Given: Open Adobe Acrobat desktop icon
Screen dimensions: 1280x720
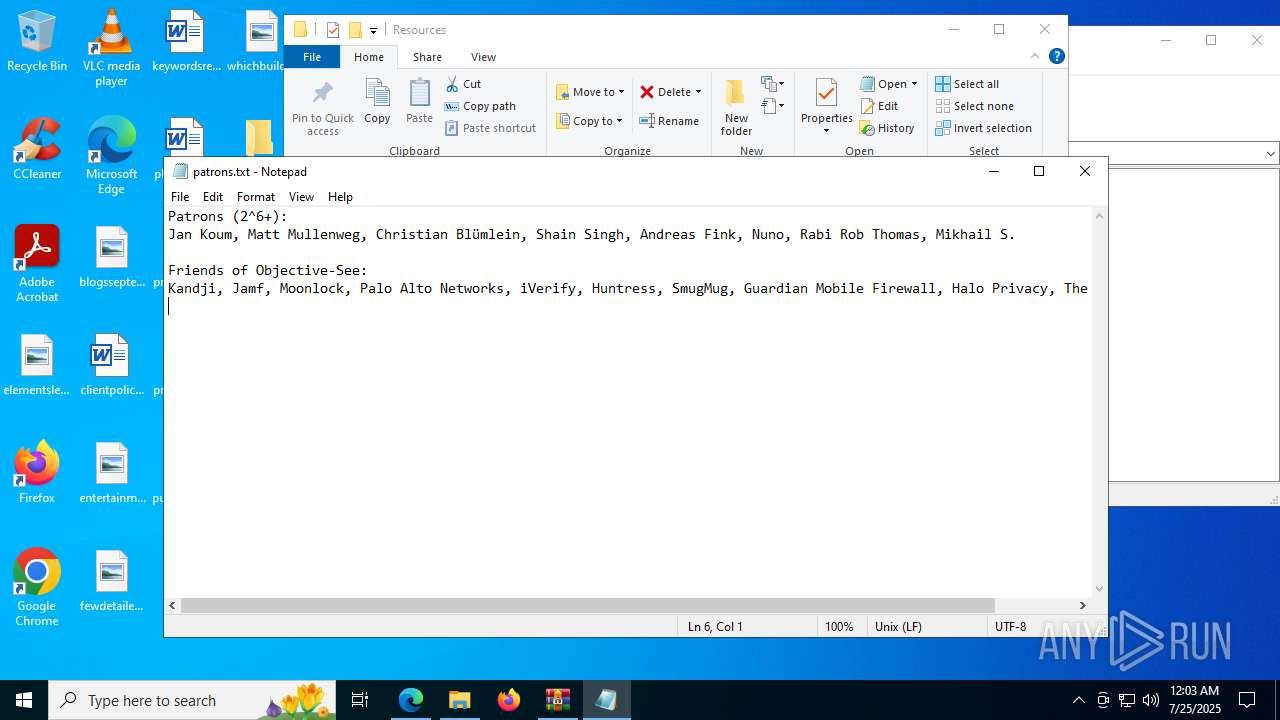Looking at the screenshot, I should coord(37,264).
